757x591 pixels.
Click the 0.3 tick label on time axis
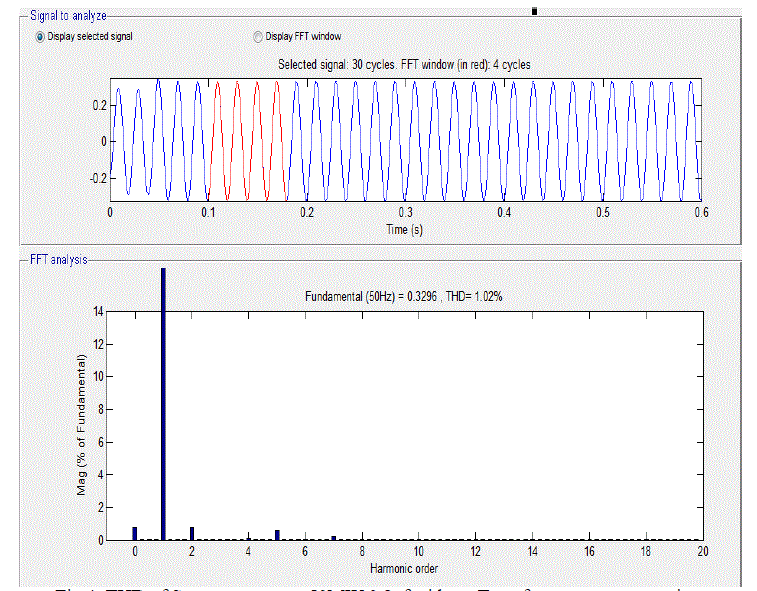pyautogui.click(x=405, y=213)
